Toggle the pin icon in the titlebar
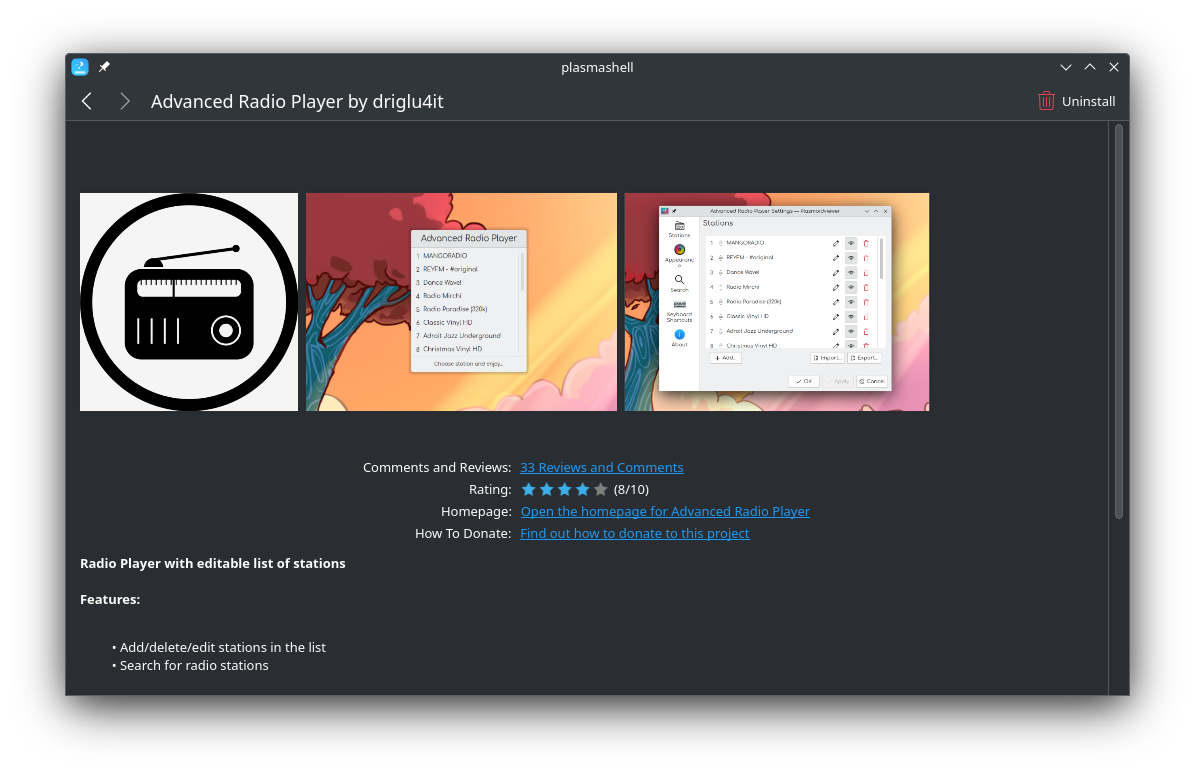Viewport: 1196px width, 774px height. (104, 67)
